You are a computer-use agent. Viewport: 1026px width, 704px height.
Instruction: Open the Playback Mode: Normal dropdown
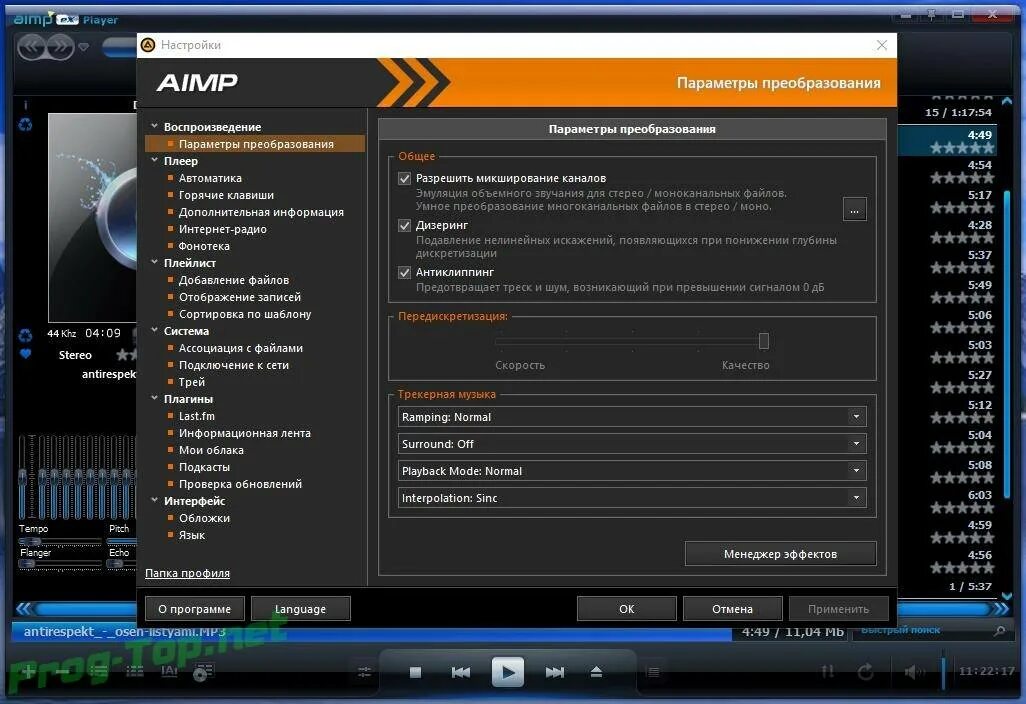(632, 471)
